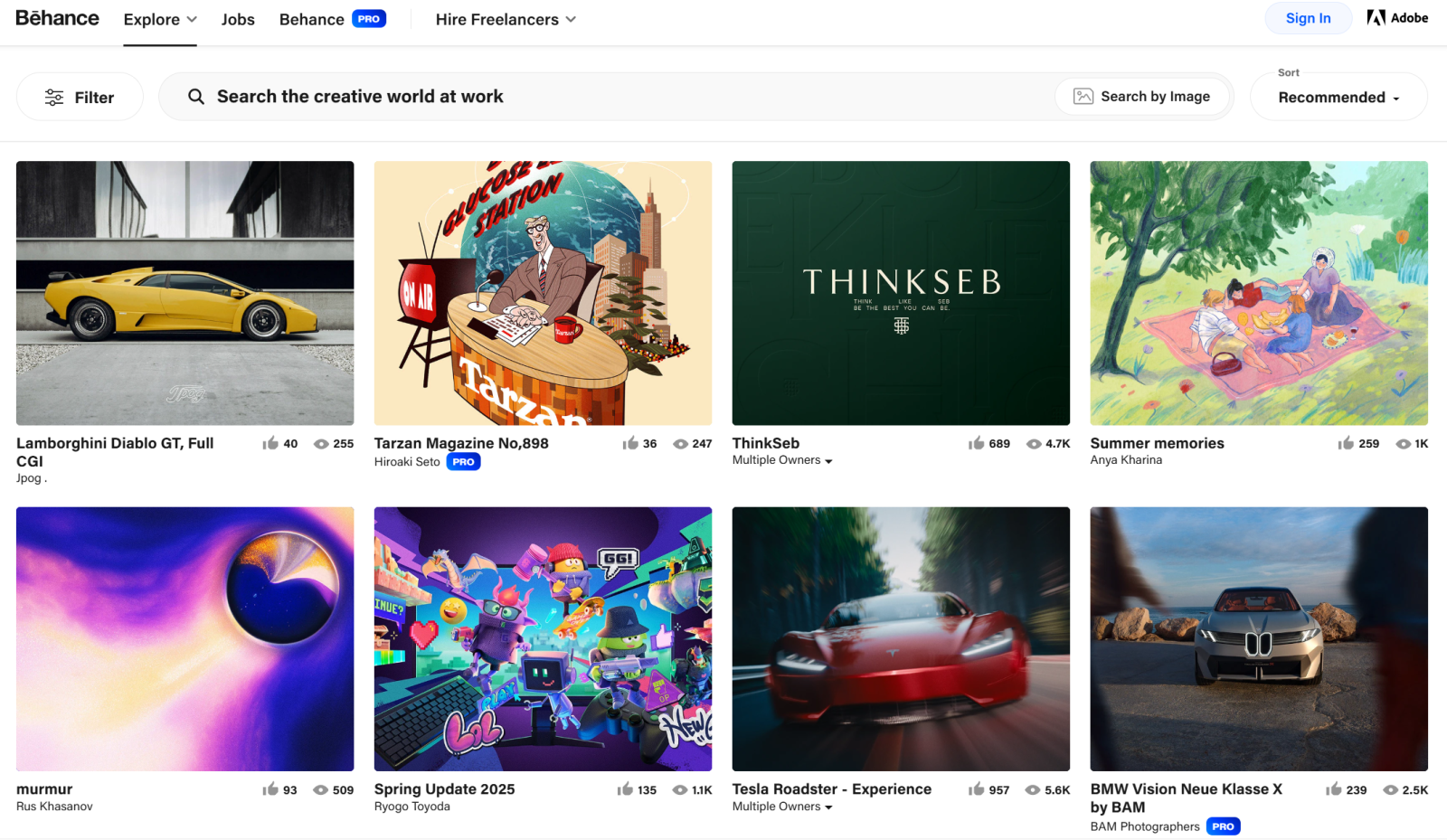This screenshot has height=840, width=1447.
Task: Click PRO badge next to Hiroaki Seto
Action: click(x=464, y=462)
